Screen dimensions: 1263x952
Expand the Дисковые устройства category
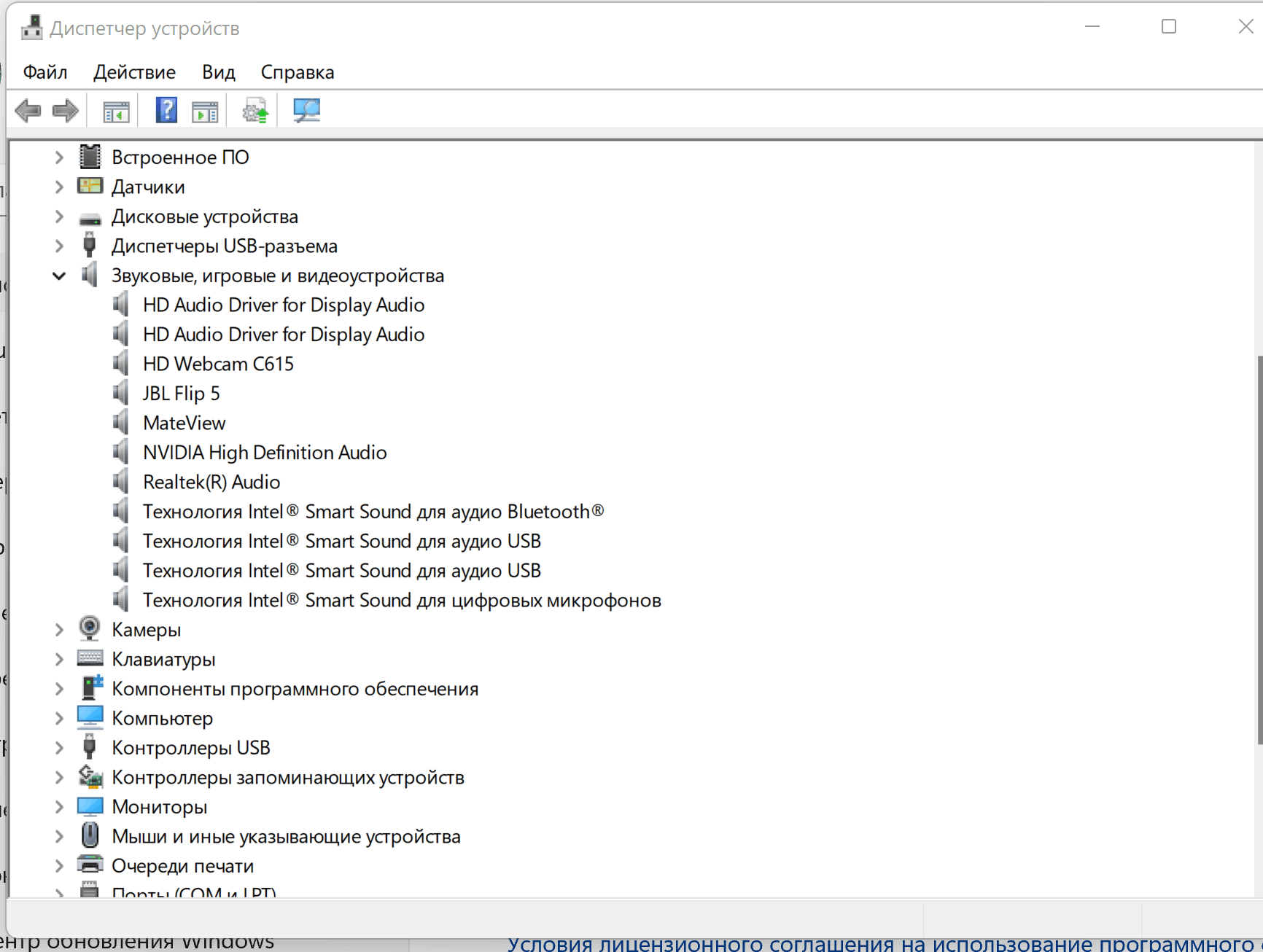point(59,216)
